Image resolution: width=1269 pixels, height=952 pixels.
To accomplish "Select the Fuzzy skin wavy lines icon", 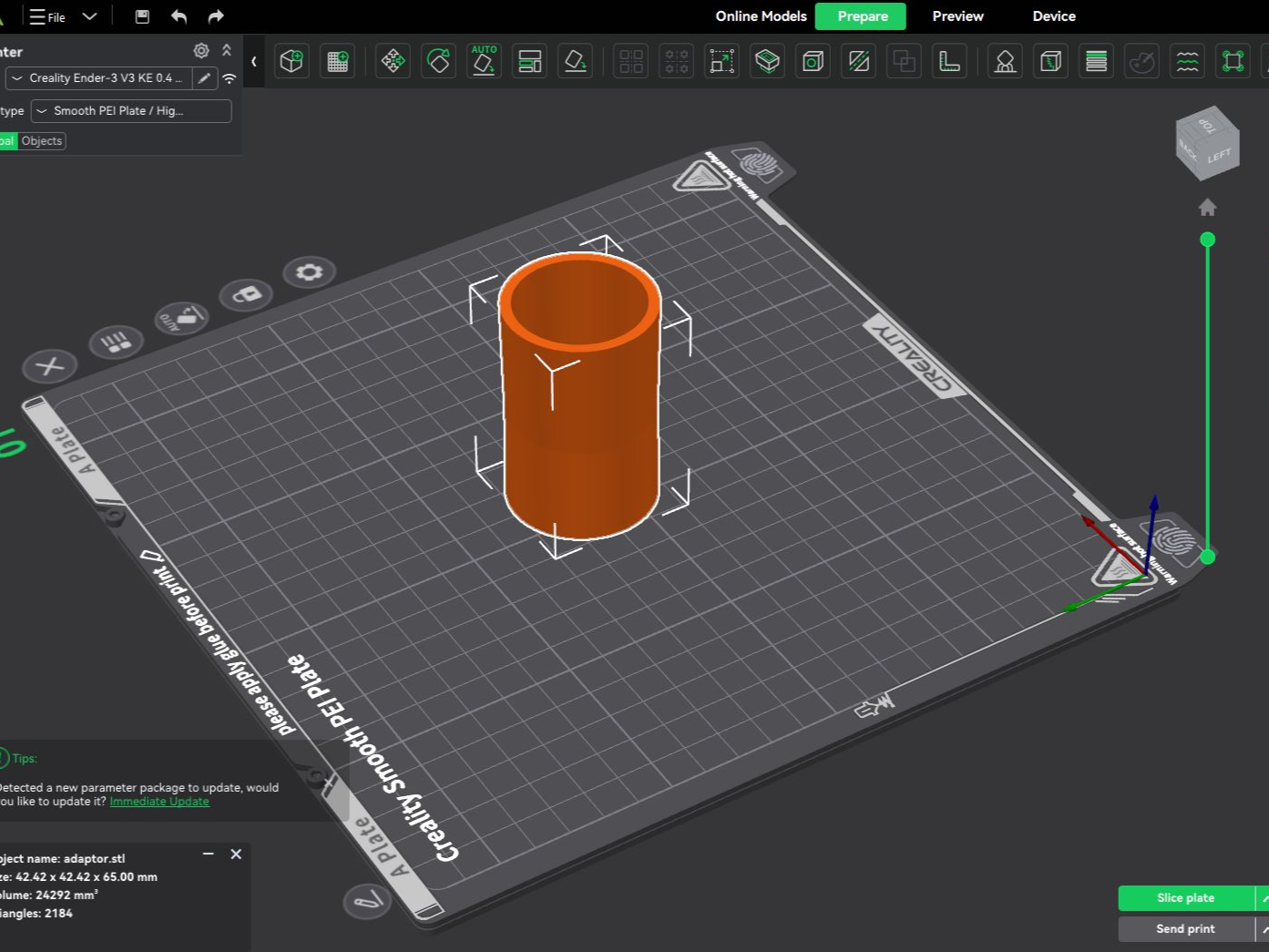I will pos(1187,61).
